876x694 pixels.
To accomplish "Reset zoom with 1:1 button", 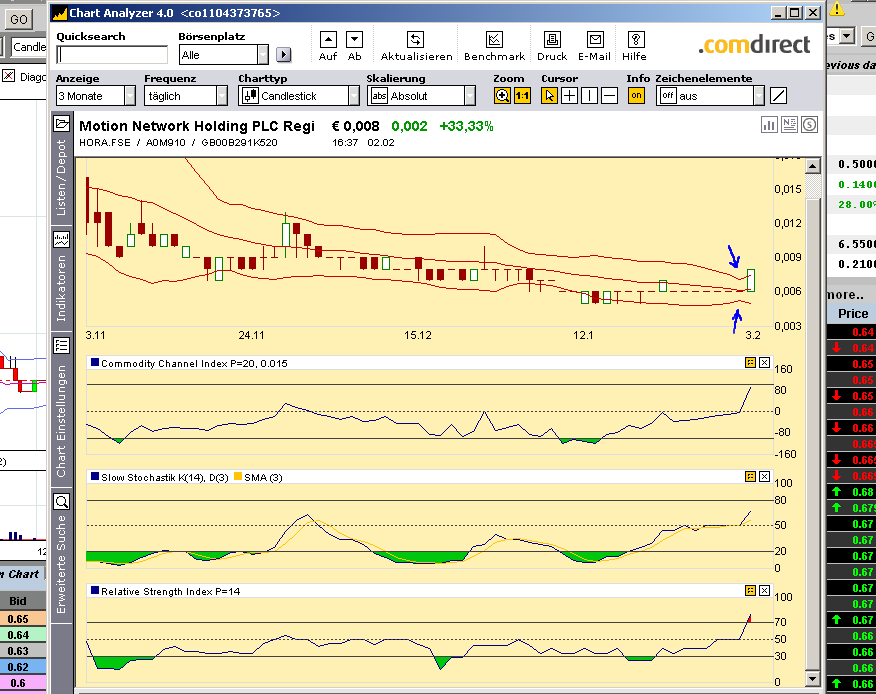I will tap(522, 96).
